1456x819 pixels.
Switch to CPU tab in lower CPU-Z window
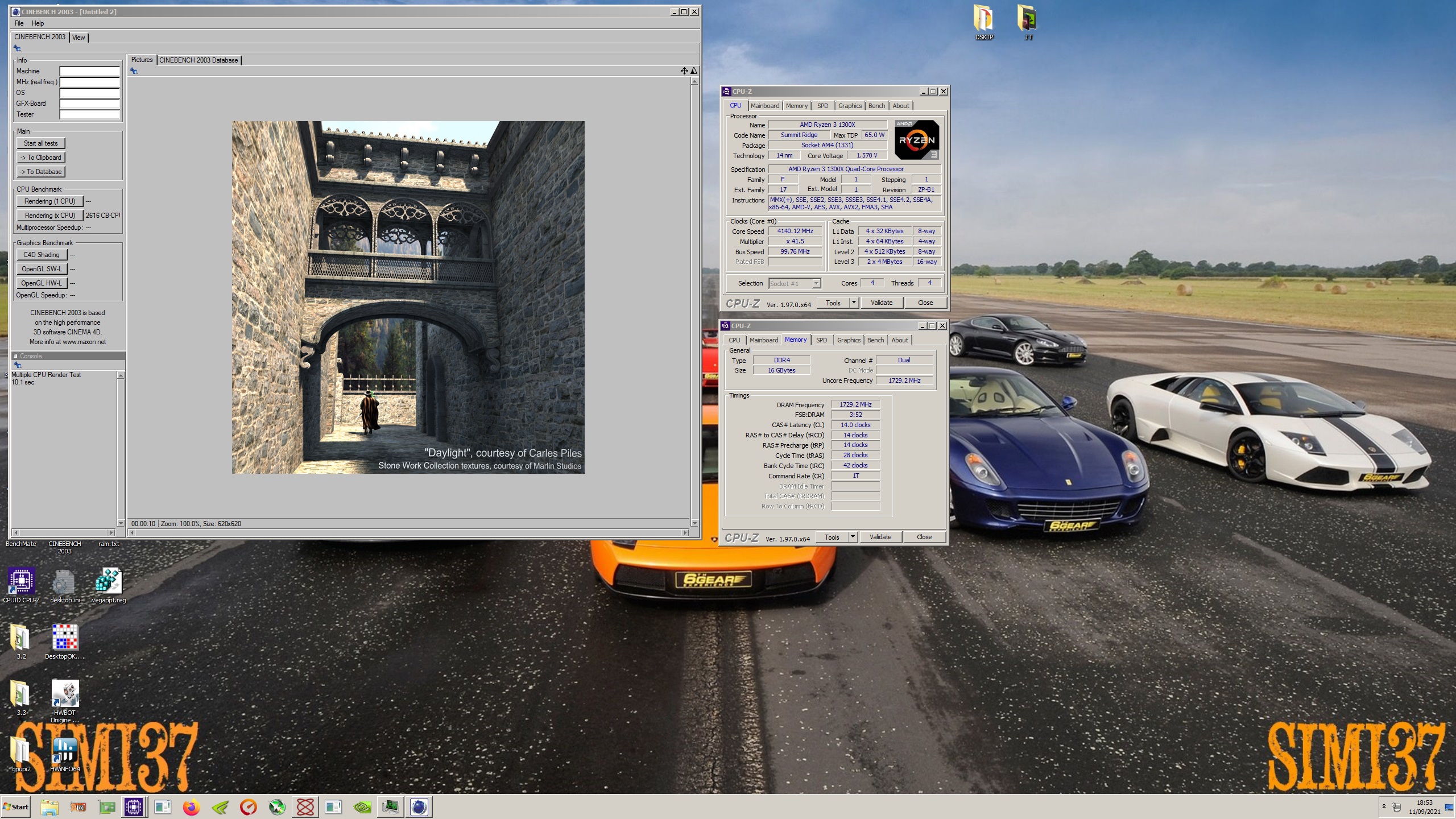point(734,340)
